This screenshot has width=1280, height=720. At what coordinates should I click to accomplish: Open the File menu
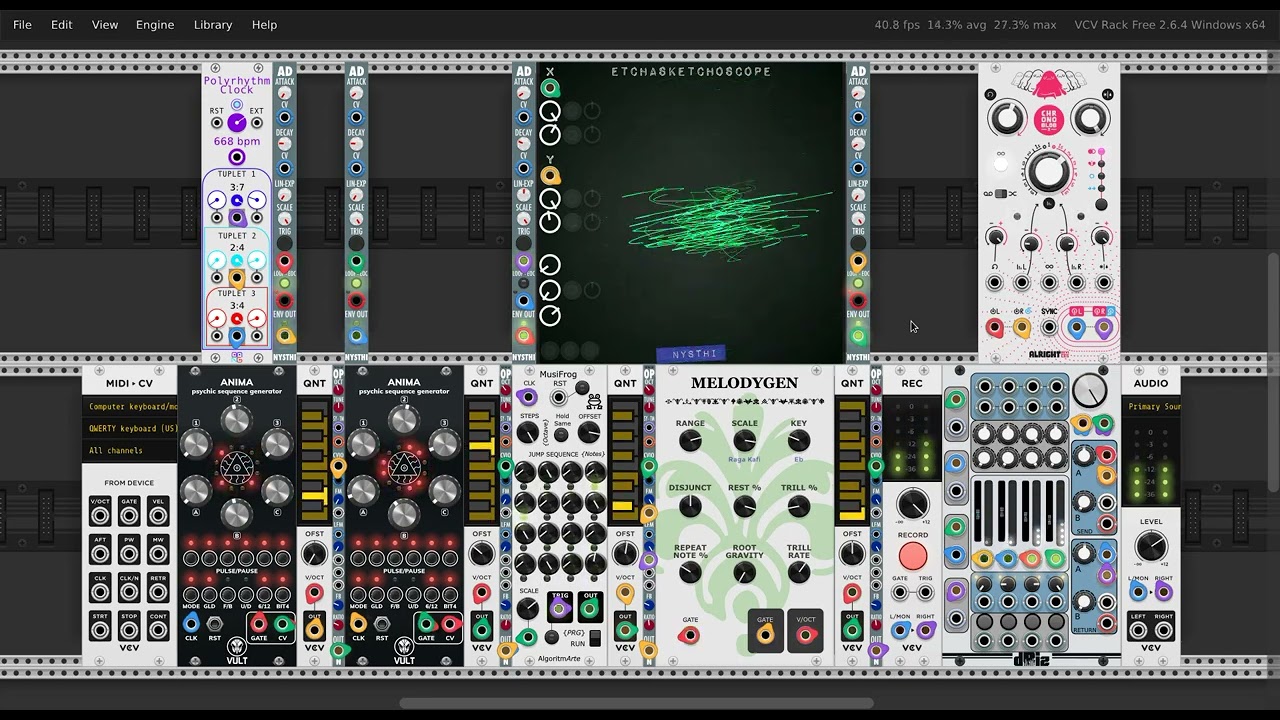22,24
